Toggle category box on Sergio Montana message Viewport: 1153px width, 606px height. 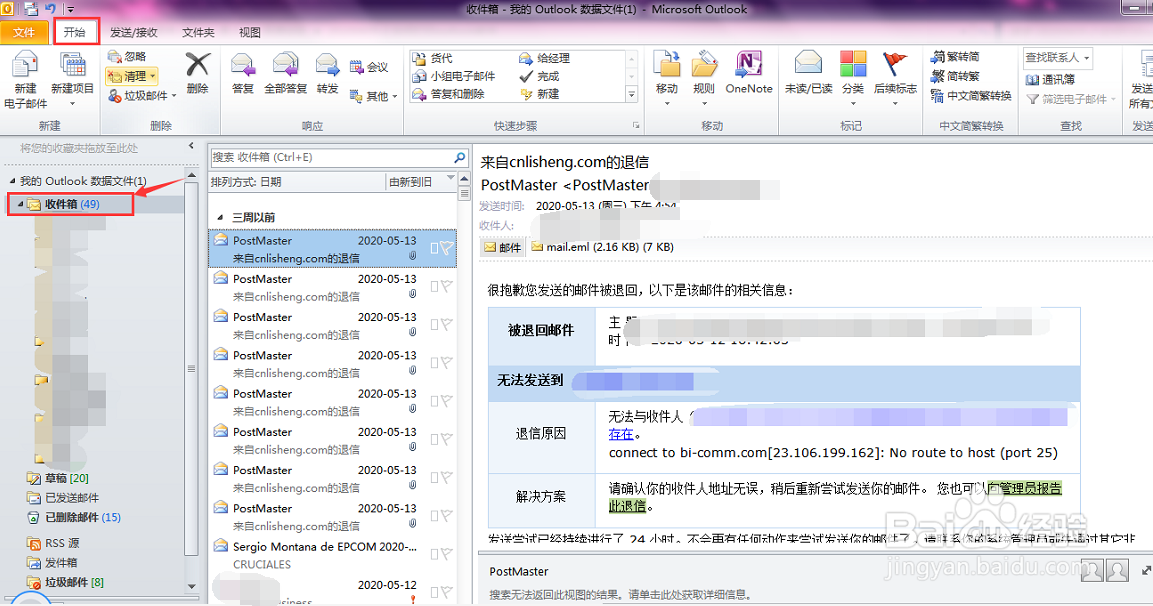(435, 554)
